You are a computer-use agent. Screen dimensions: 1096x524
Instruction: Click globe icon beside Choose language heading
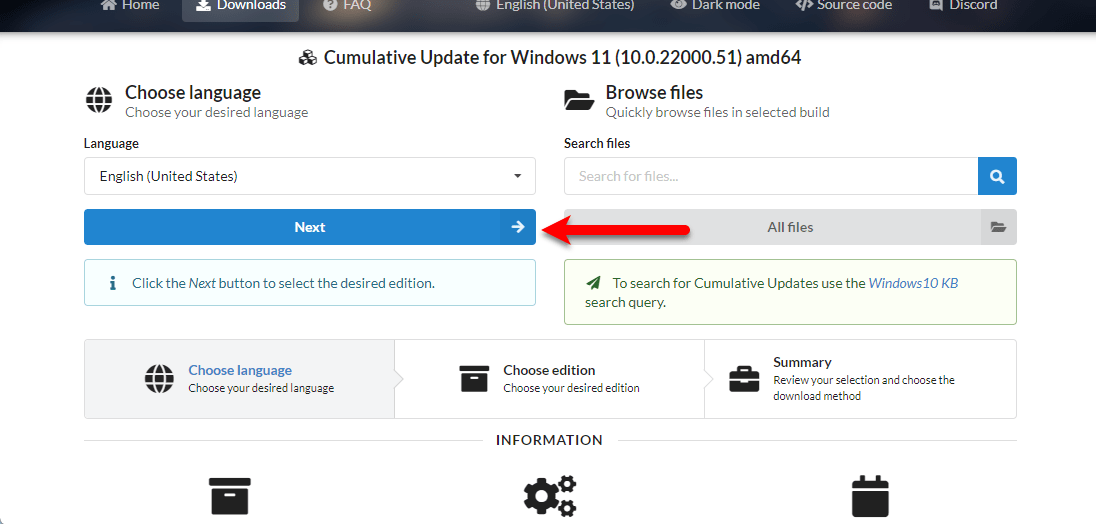point(99,101)
